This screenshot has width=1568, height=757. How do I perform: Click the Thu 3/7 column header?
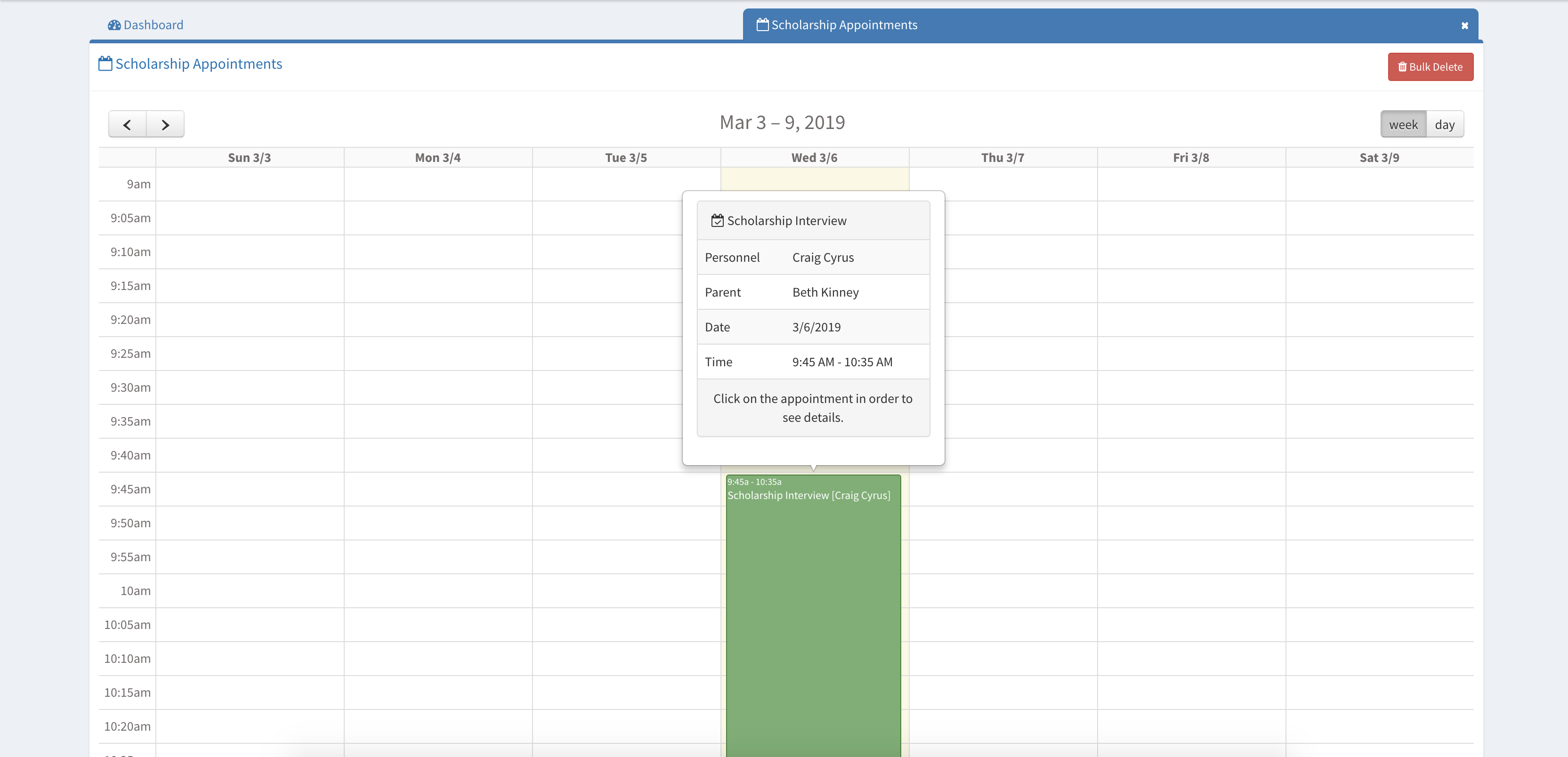click(x=1002, y=158)
